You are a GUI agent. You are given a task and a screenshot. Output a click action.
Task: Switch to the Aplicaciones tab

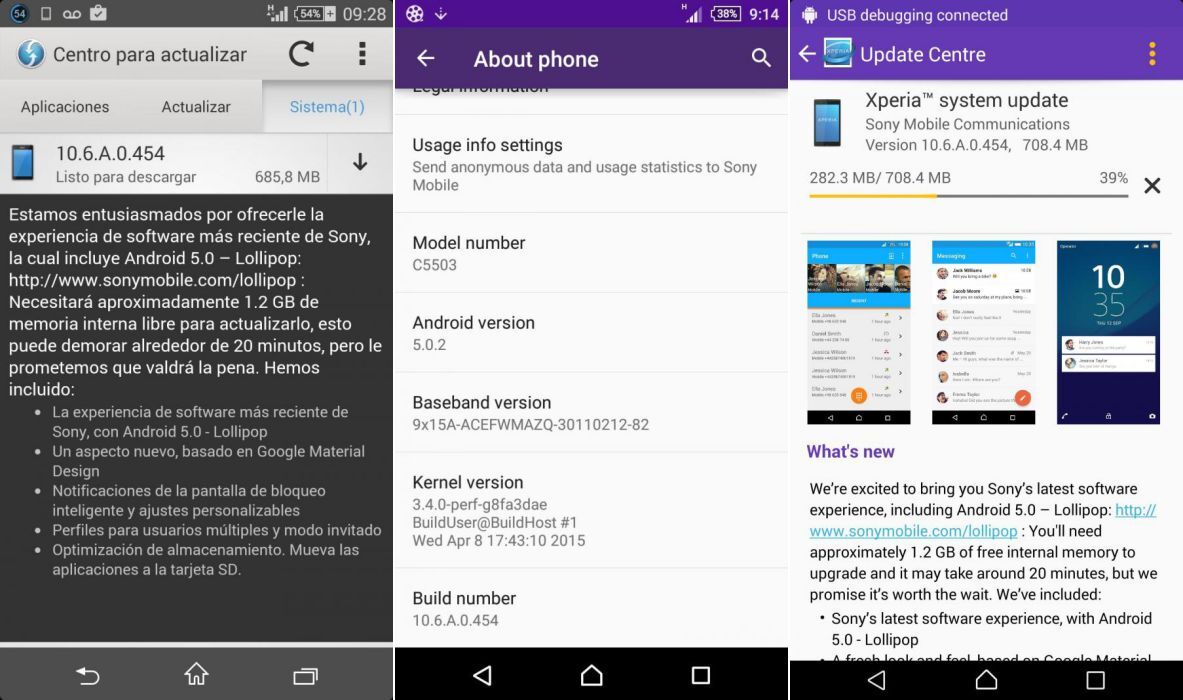click(65, 107)
